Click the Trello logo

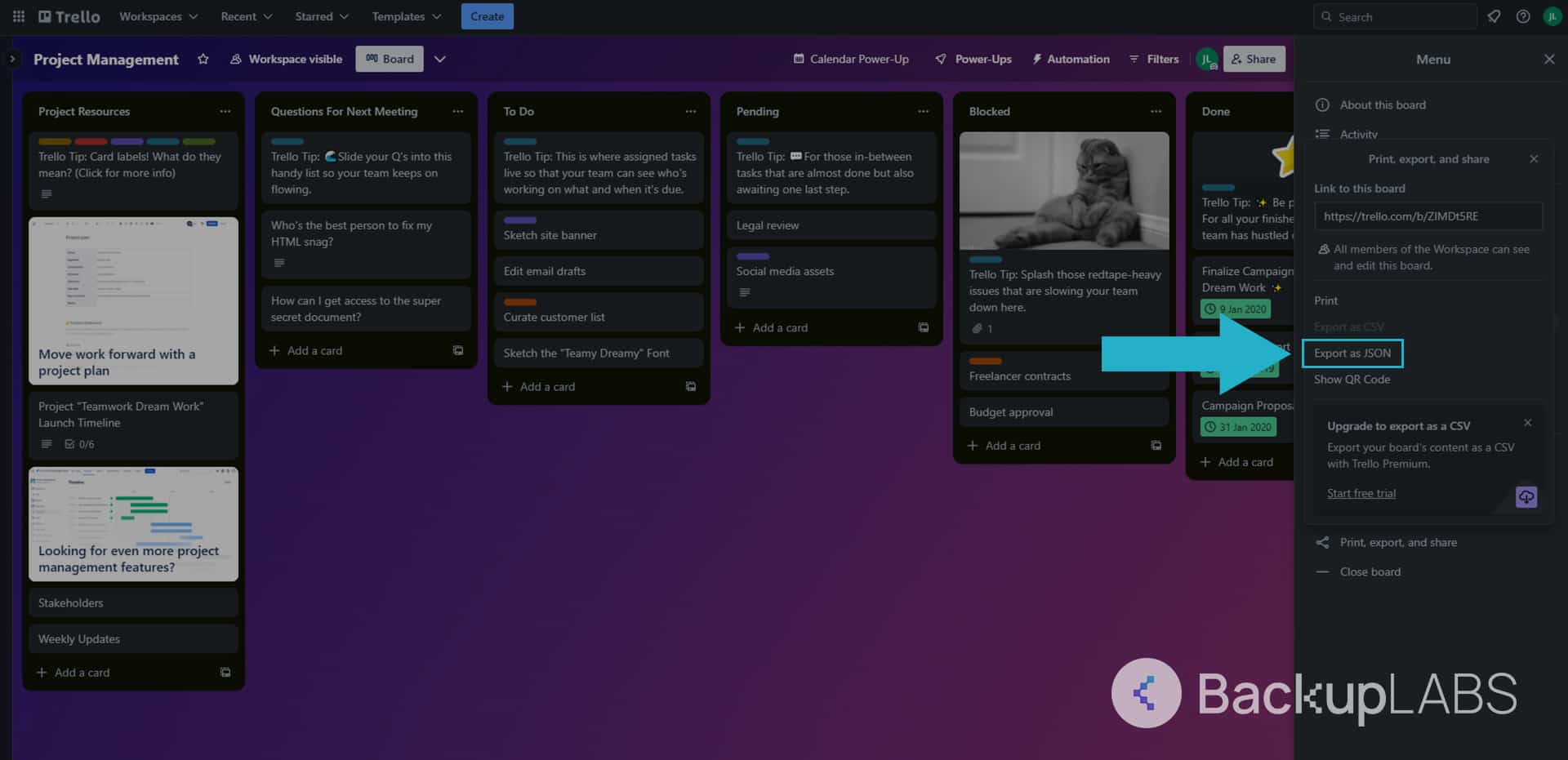pos(69,16)
